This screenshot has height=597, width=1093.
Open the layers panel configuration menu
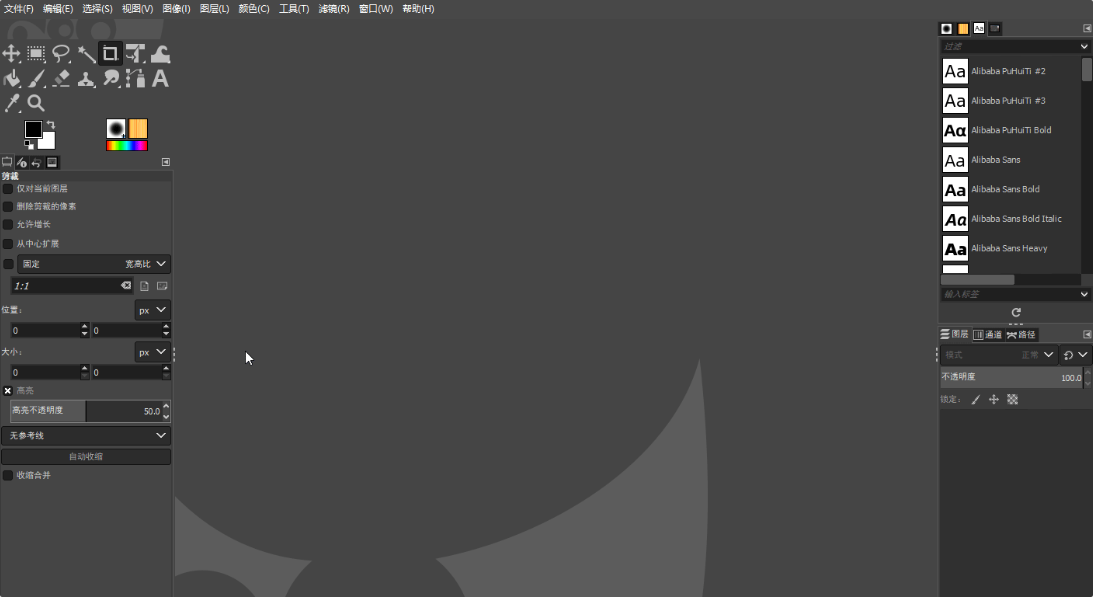(x=1087, y=335)
